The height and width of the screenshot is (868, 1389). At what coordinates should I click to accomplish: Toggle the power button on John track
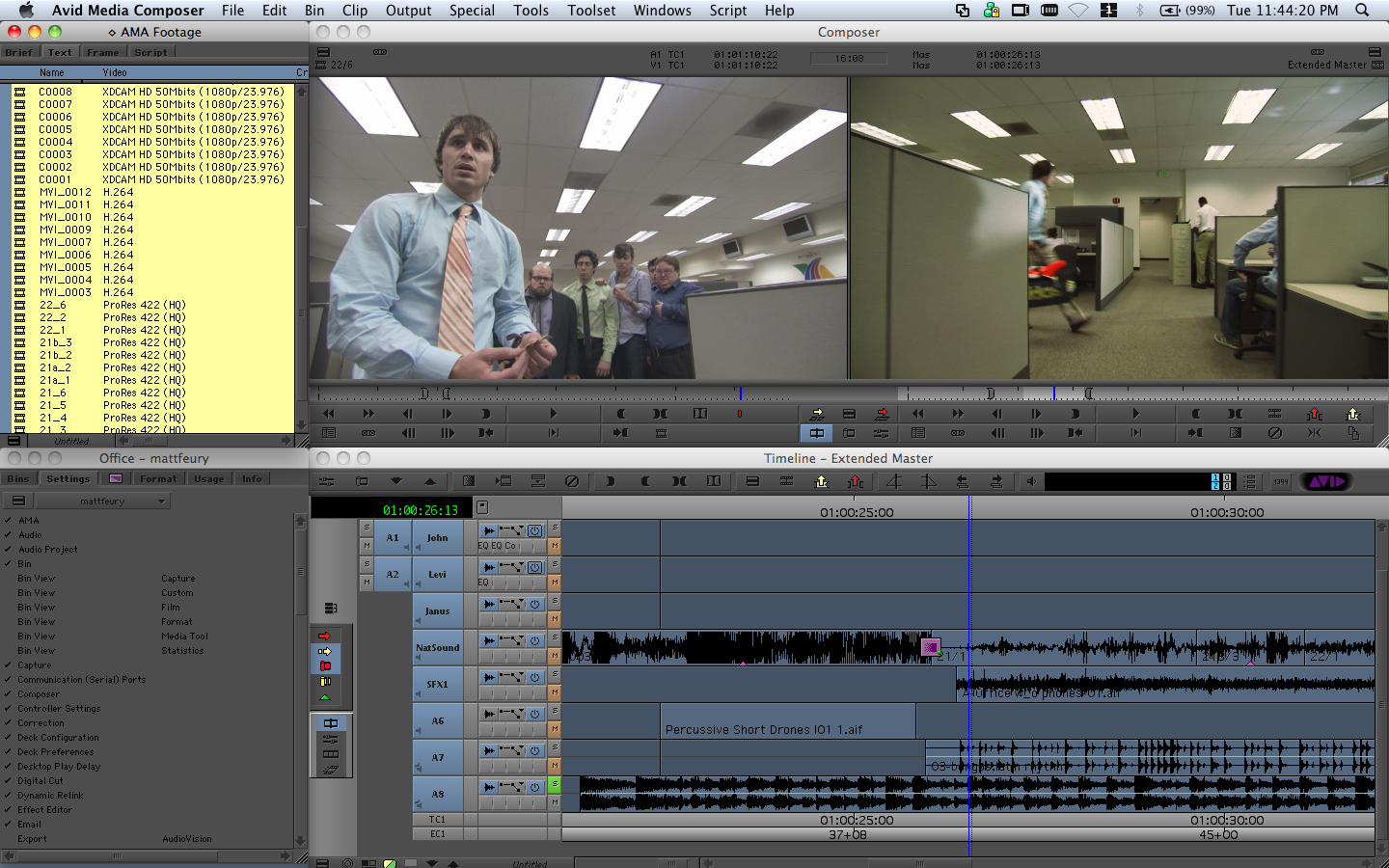(x=534, y=530)
